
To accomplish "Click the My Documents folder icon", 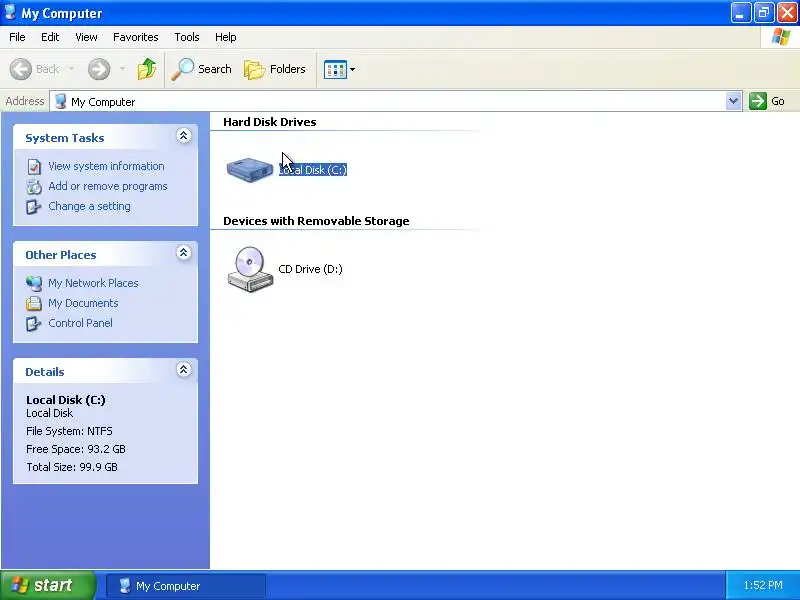I will 34,303.
